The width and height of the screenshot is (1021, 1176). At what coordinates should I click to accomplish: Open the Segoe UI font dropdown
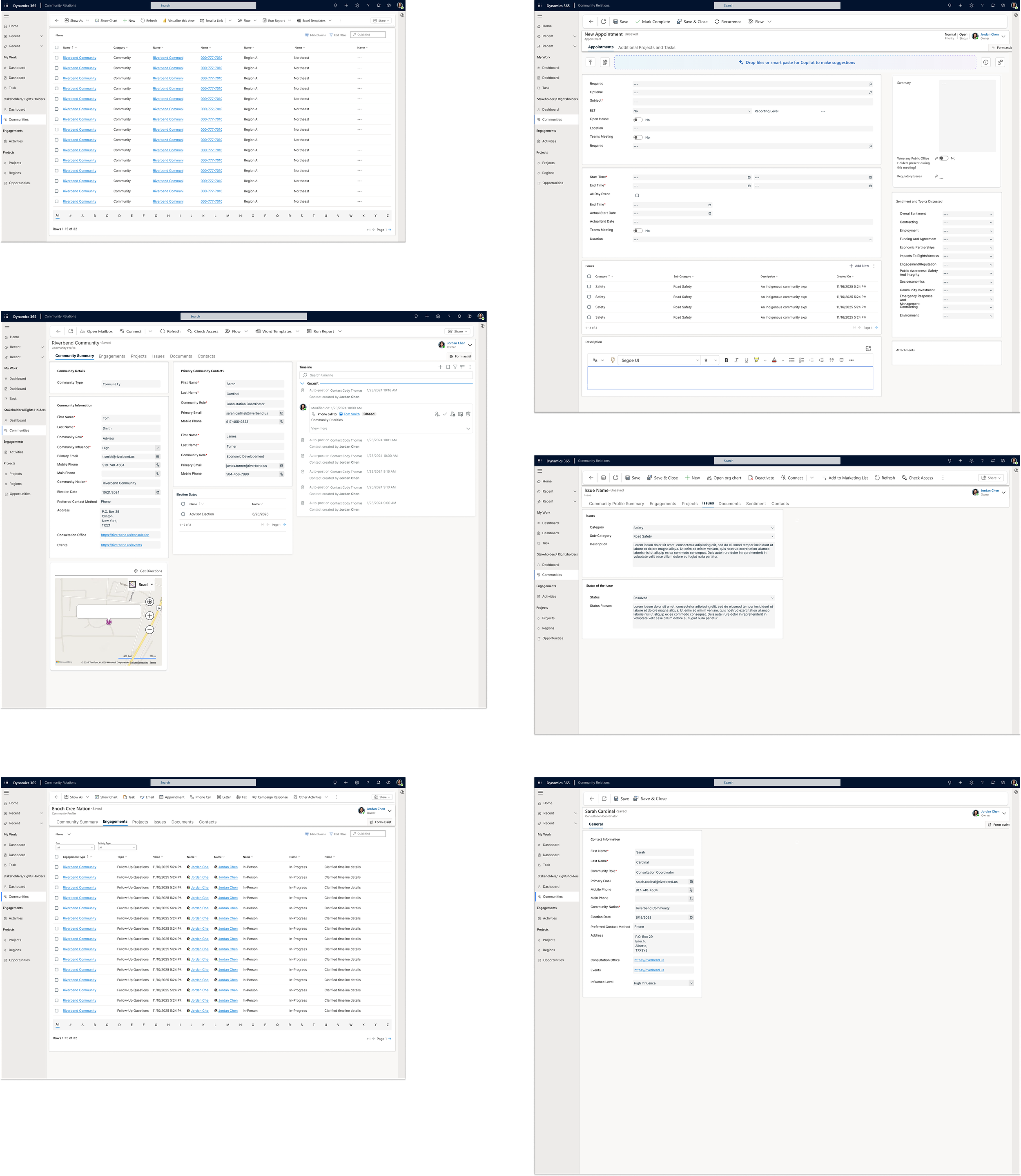tap(660, 360)
